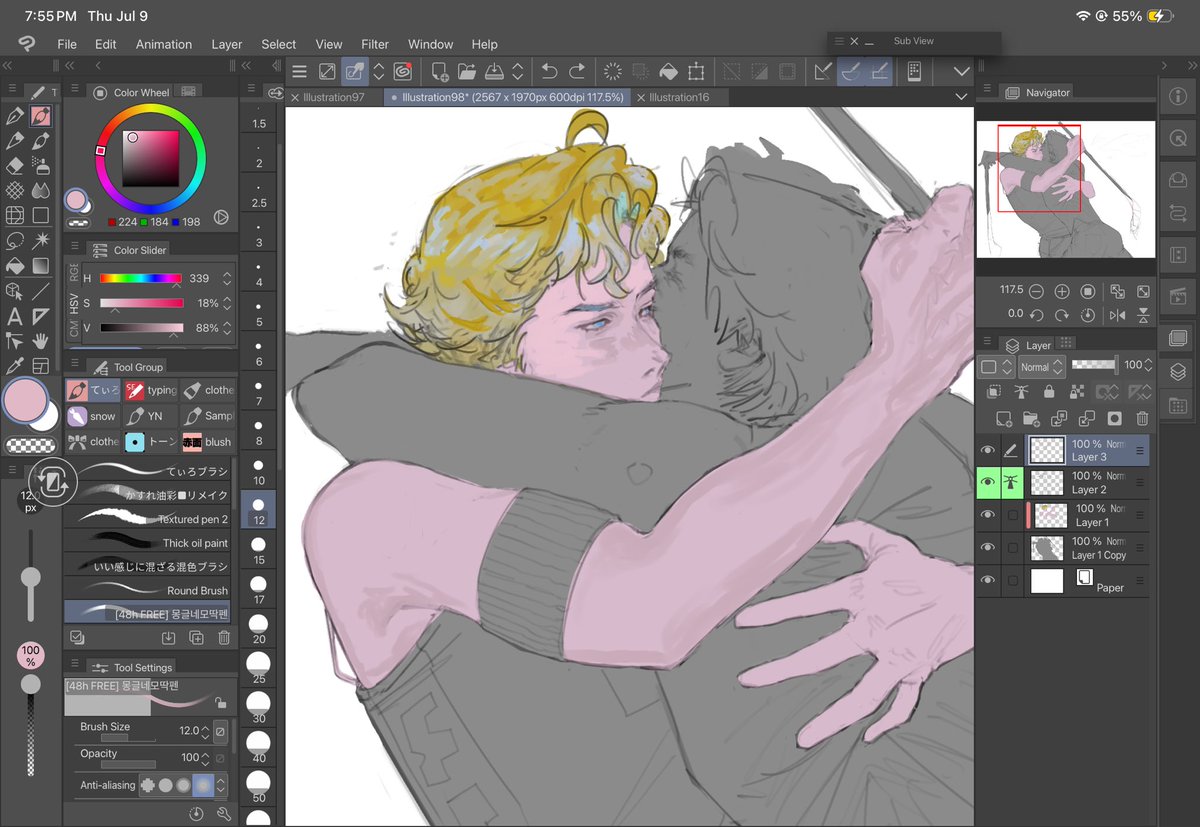Click the Save icon in command bar
Image resolution: width=1200 pixels, height=827 pixels.
point(494,71)
